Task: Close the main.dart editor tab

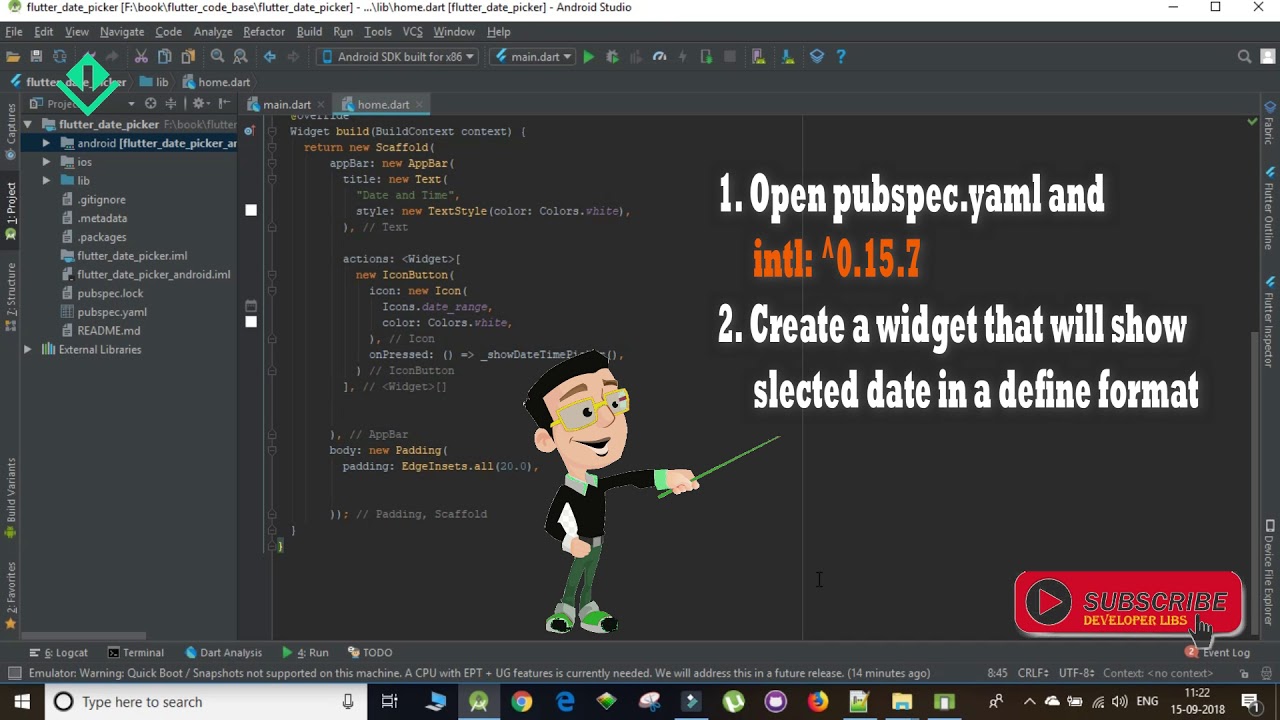Action: tap(322, 104)
